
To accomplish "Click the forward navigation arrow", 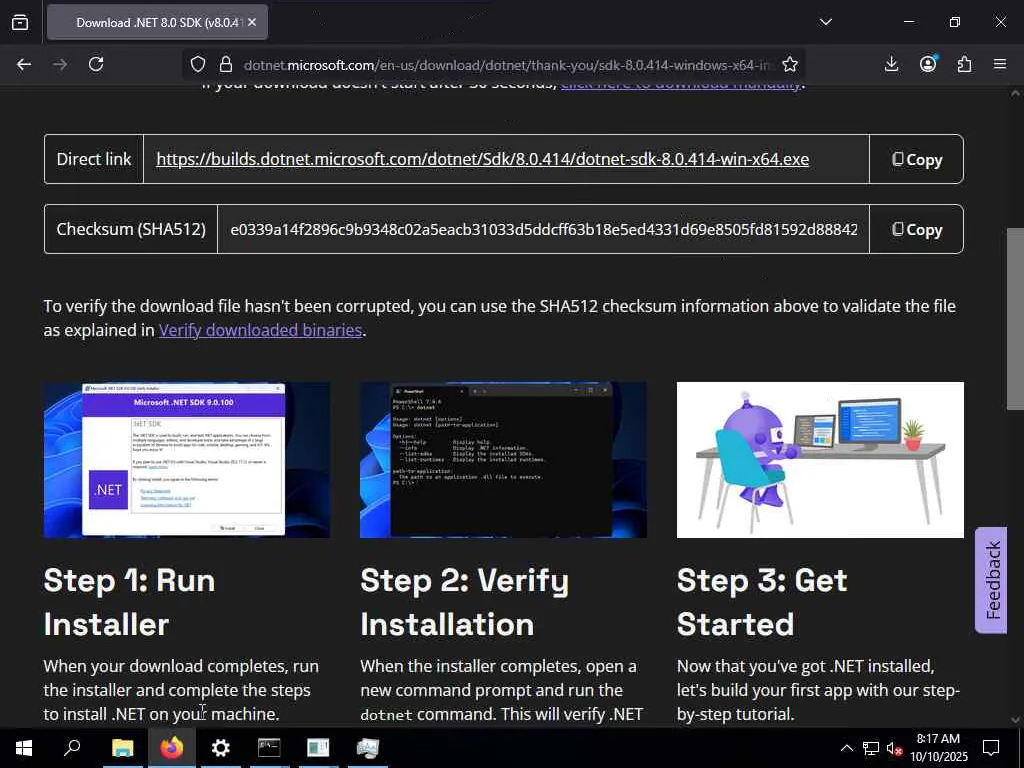I will pos(60,64).
